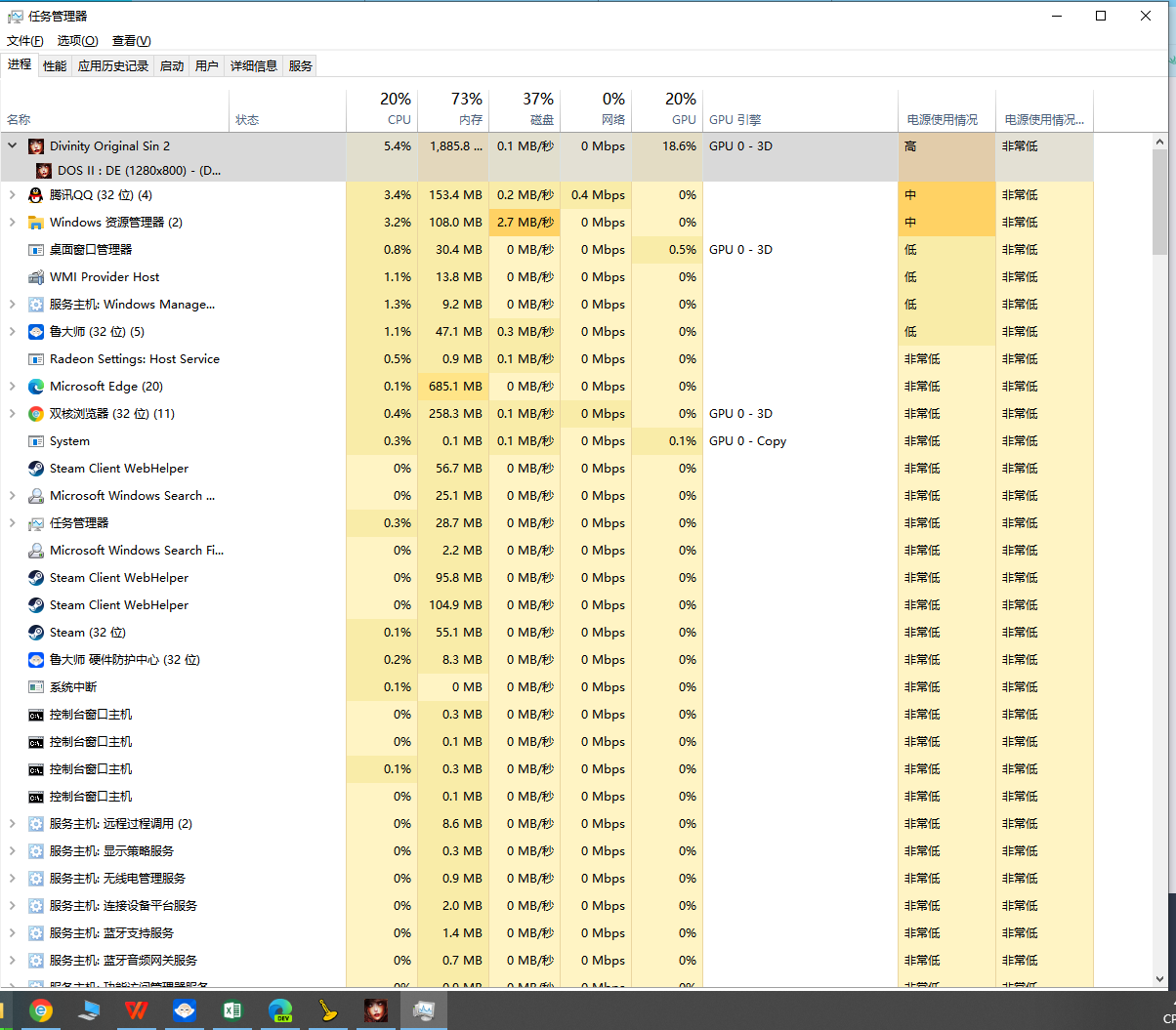This screenshot has height=1030, width=1176.
Task: Click the Task Manager title bar icon
Action: (x=16, y=17)
